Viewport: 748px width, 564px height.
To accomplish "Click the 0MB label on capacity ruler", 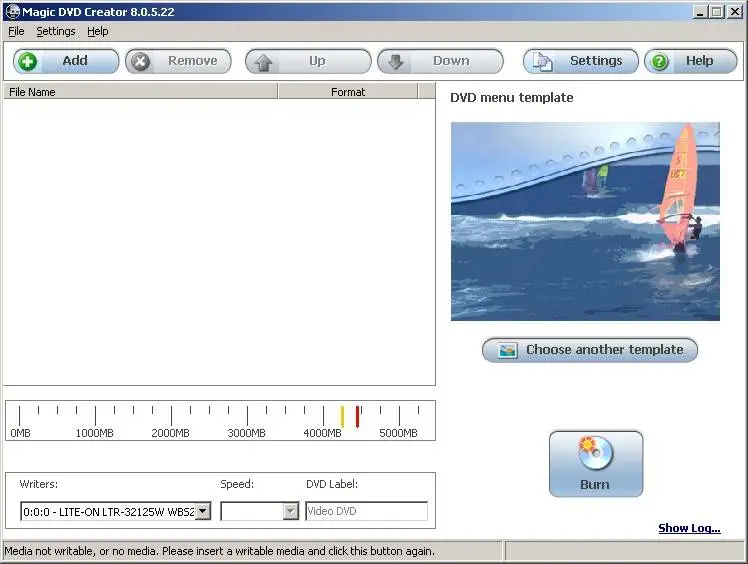I will point(20,433).
